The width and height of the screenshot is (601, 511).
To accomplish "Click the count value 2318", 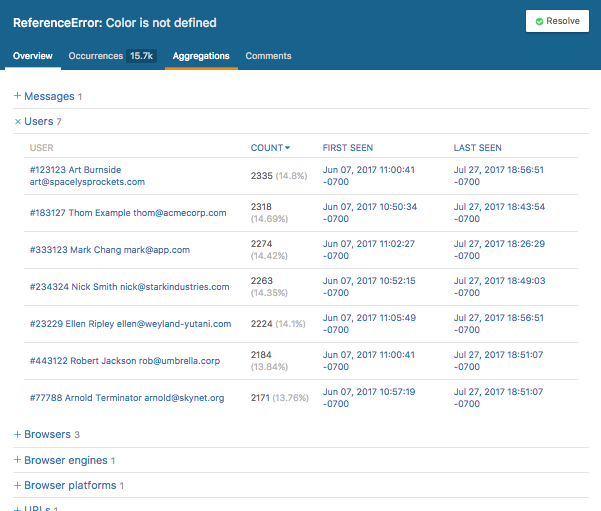I will pos(261,207).
